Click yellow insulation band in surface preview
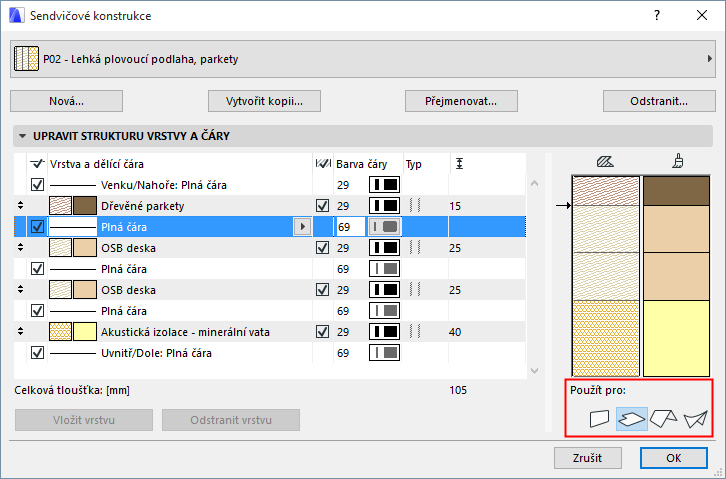 pos(676,338)
